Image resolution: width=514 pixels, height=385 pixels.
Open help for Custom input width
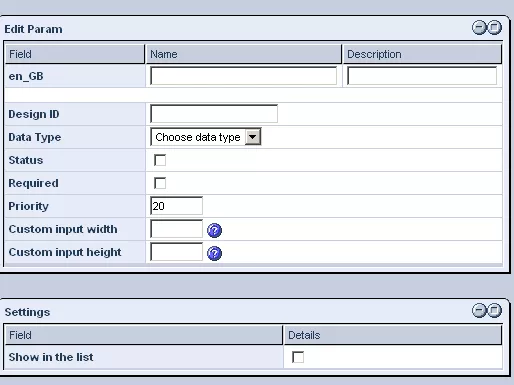point(214,230)
